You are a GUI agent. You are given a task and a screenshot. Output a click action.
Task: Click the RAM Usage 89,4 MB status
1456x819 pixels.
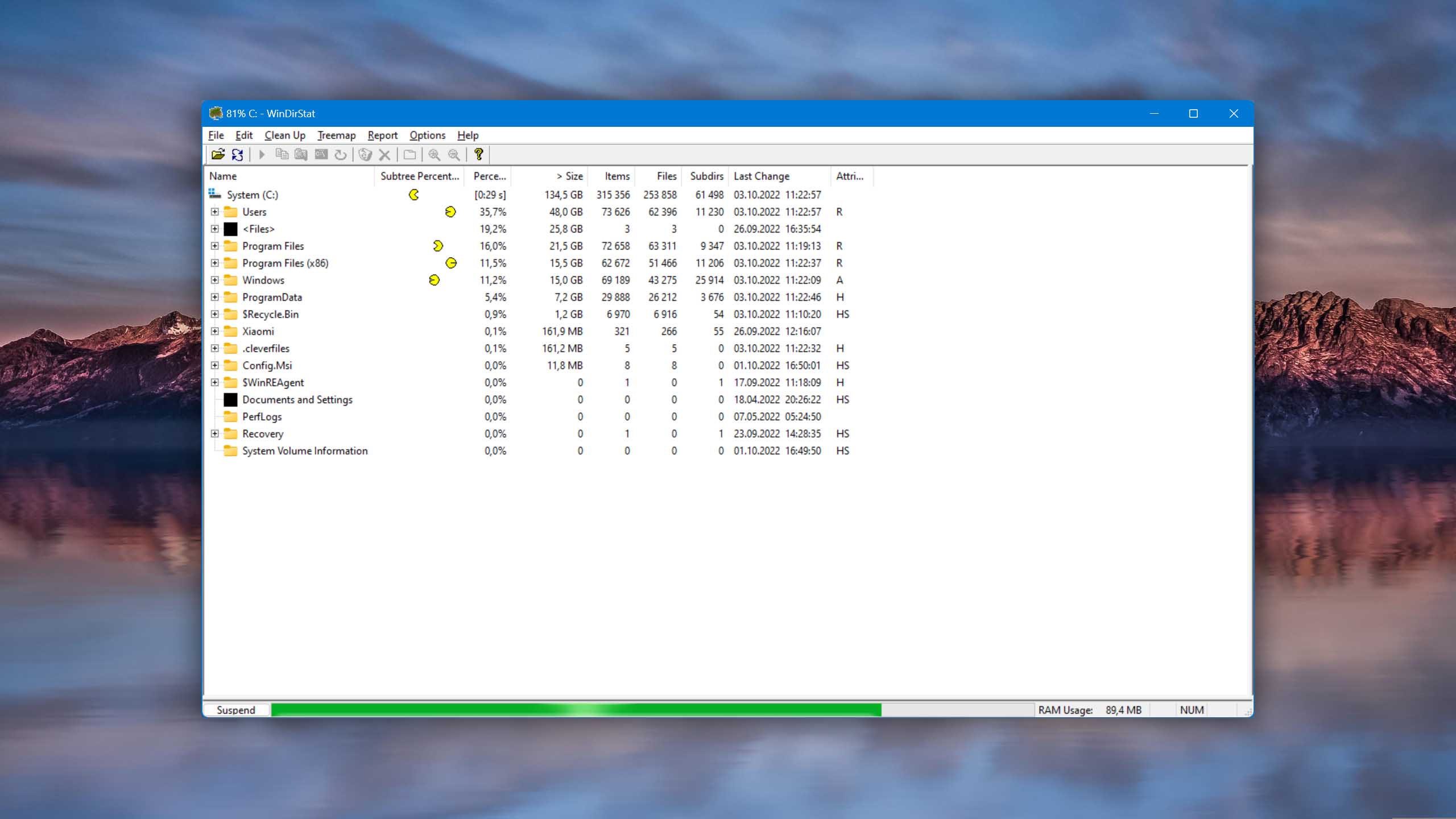coord(1090,710)
